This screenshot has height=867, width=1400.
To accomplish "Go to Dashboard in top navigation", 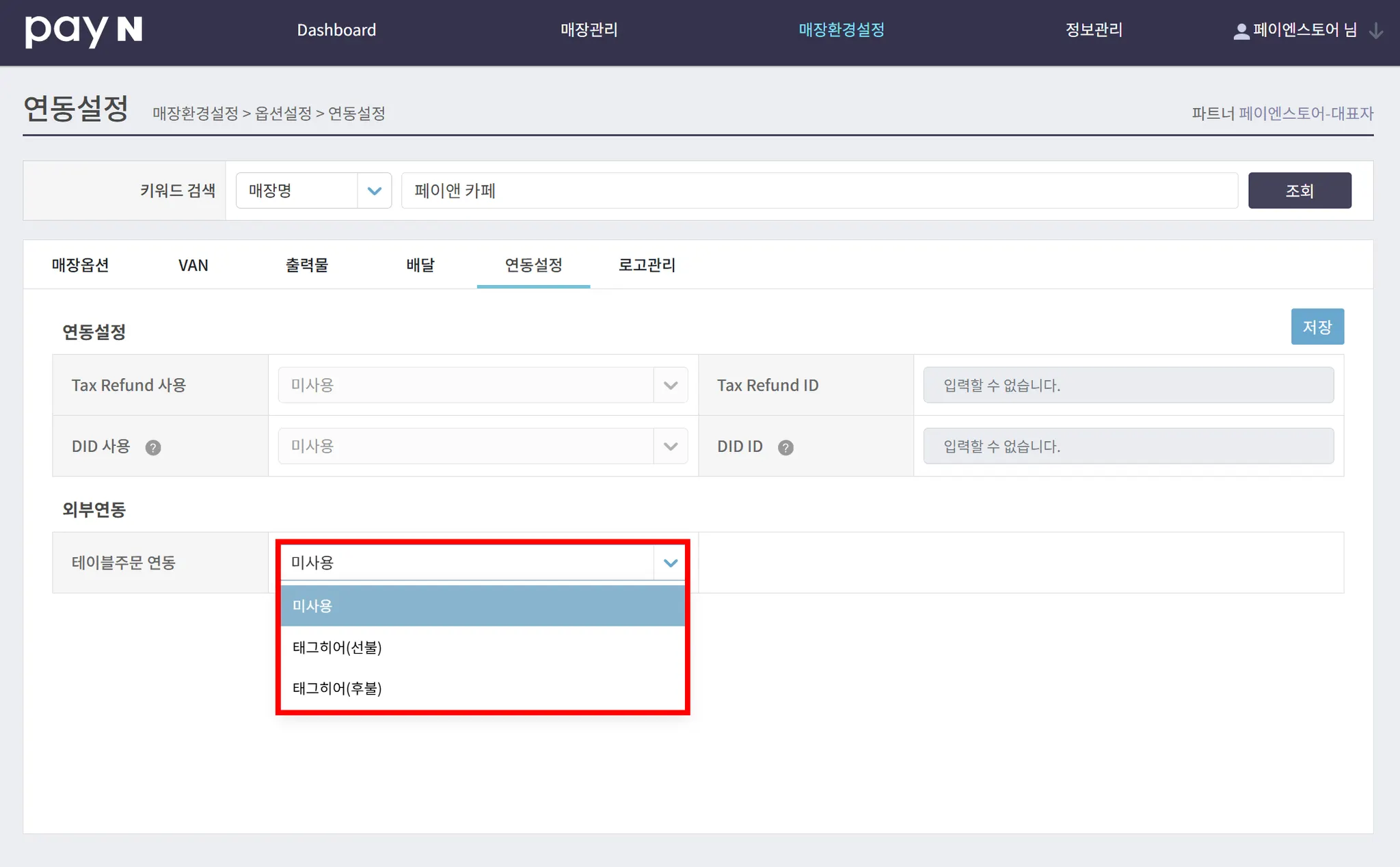I will [x=336, y=30].
